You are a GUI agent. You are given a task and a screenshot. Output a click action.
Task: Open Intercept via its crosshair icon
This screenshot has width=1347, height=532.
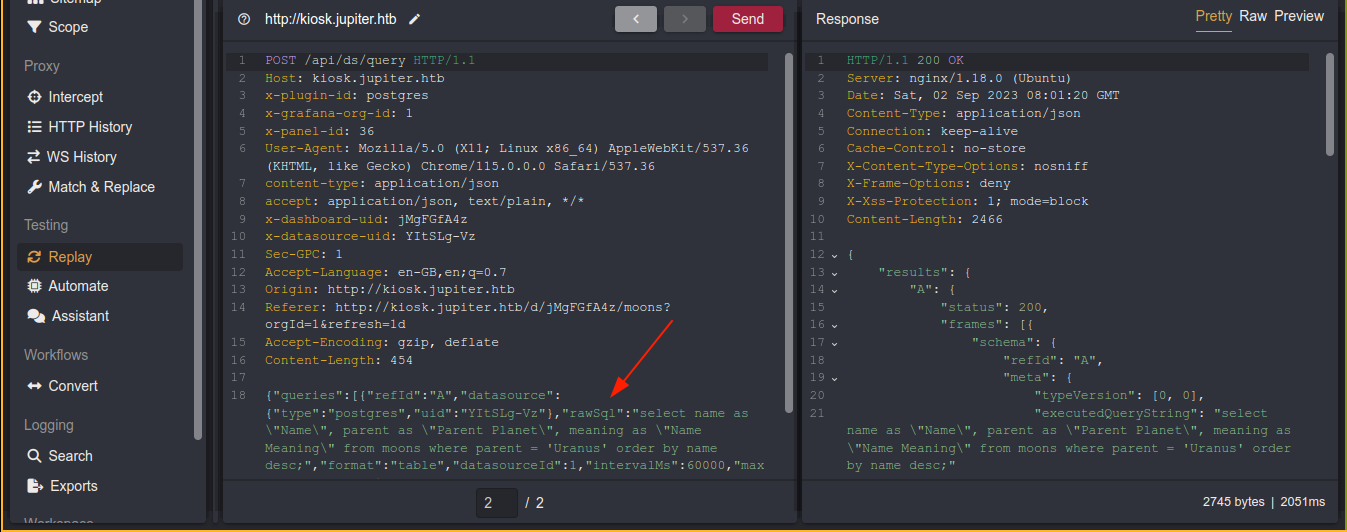pos(35,97)
